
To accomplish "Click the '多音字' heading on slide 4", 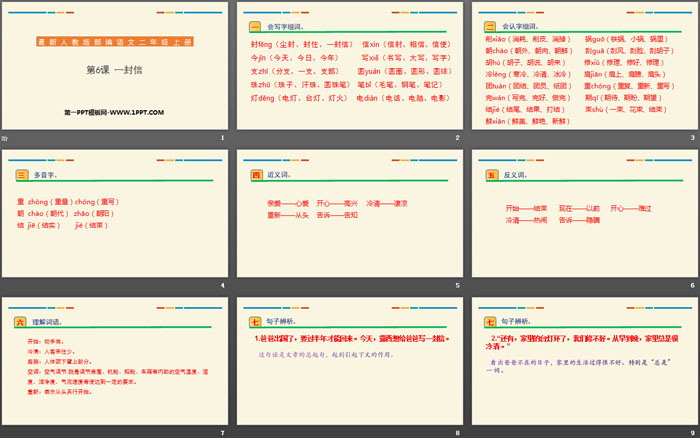I will (46, 174).
